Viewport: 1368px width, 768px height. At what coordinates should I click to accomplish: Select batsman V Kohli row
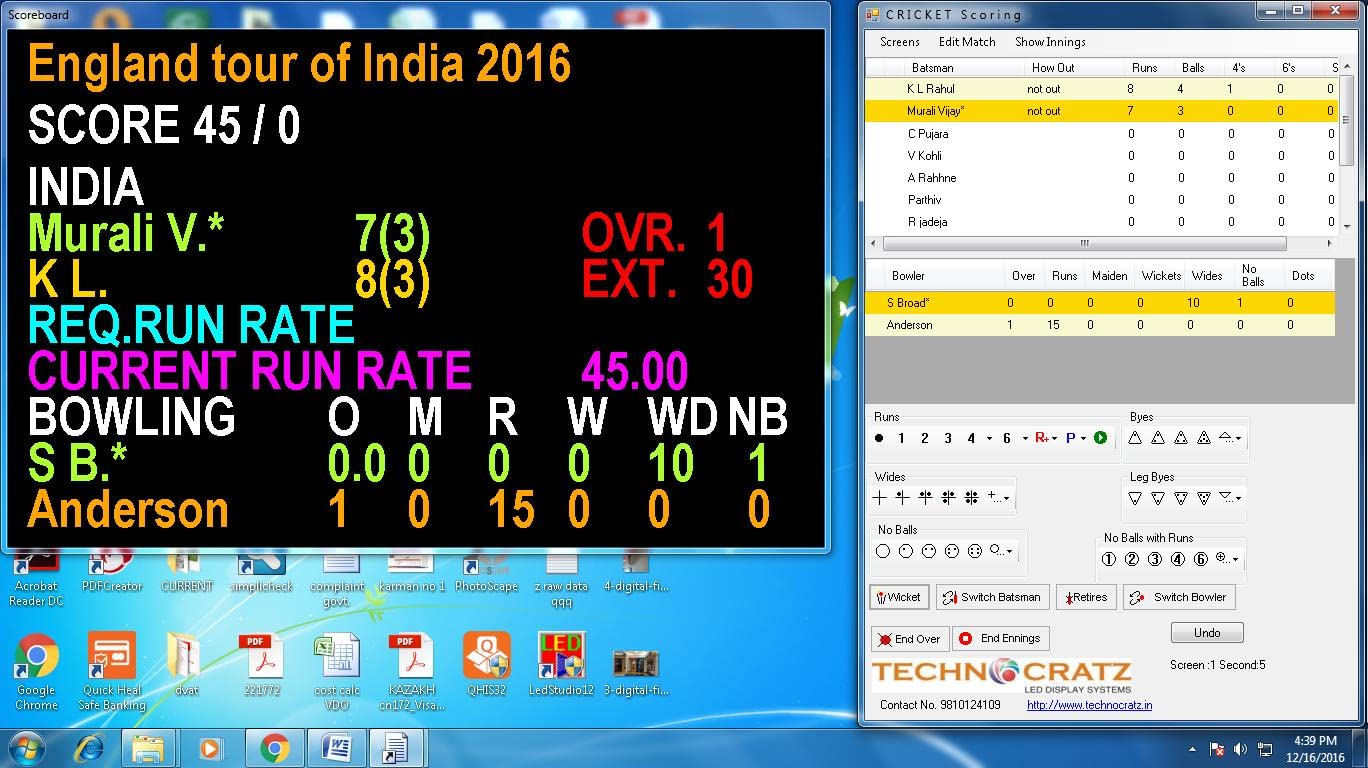tap(1101, 155)
